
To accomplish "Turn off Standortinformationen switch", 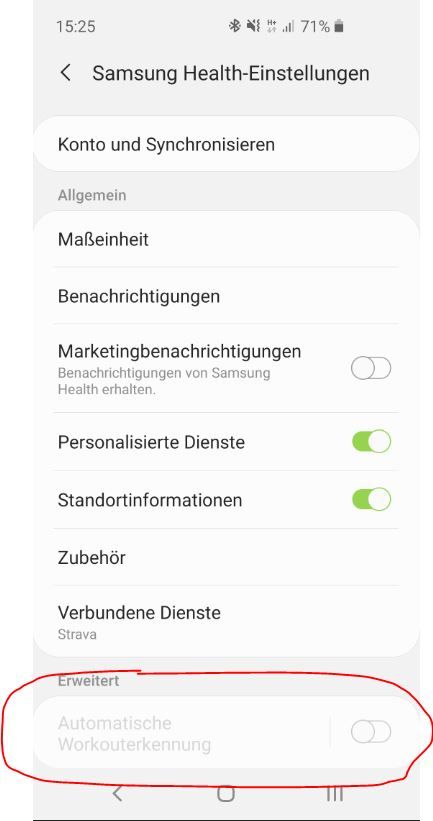I will point(371,499).
